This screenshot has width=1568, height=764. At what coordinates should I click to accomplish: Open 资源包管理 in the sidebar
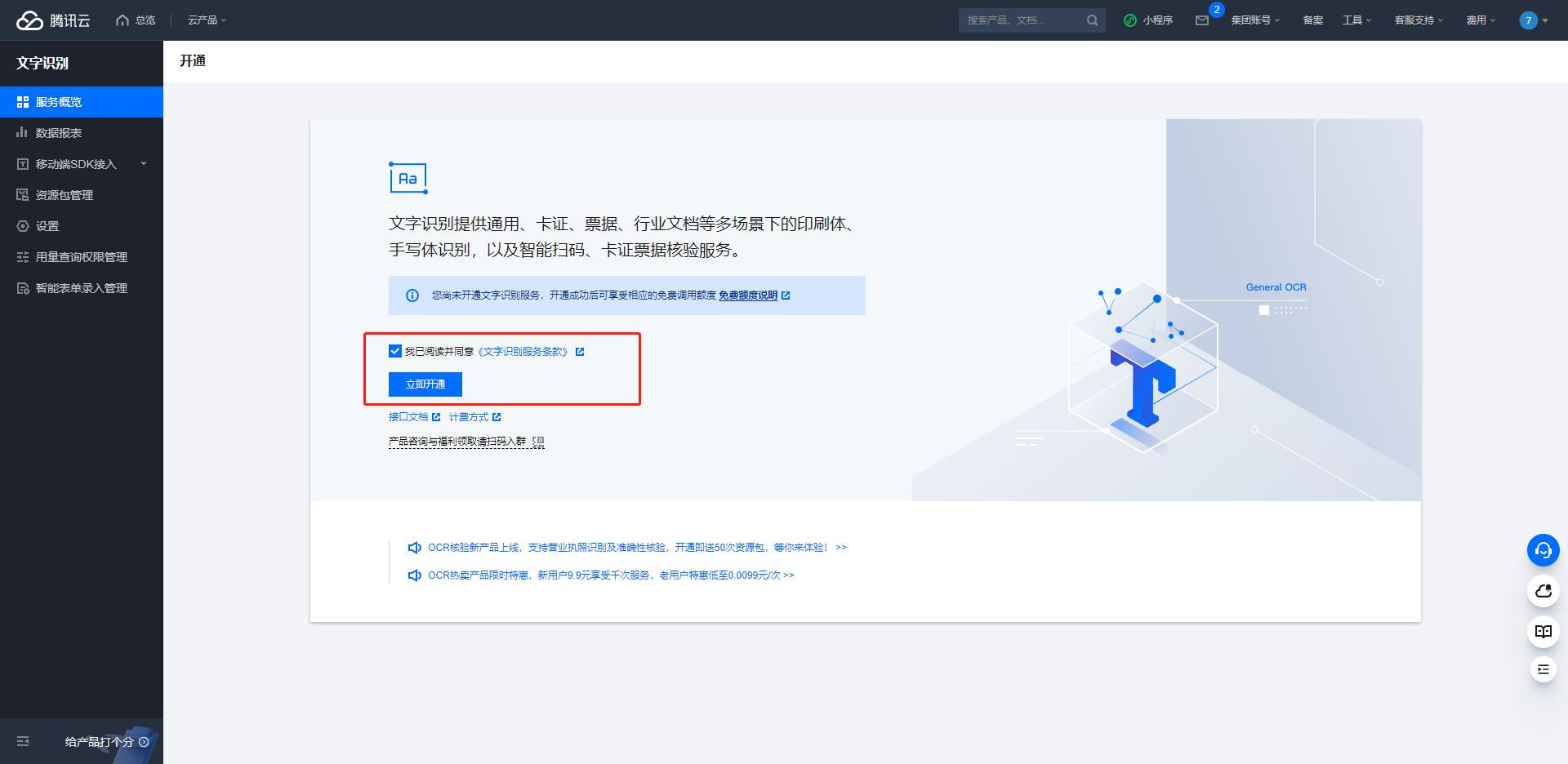(x=82, y=195)
